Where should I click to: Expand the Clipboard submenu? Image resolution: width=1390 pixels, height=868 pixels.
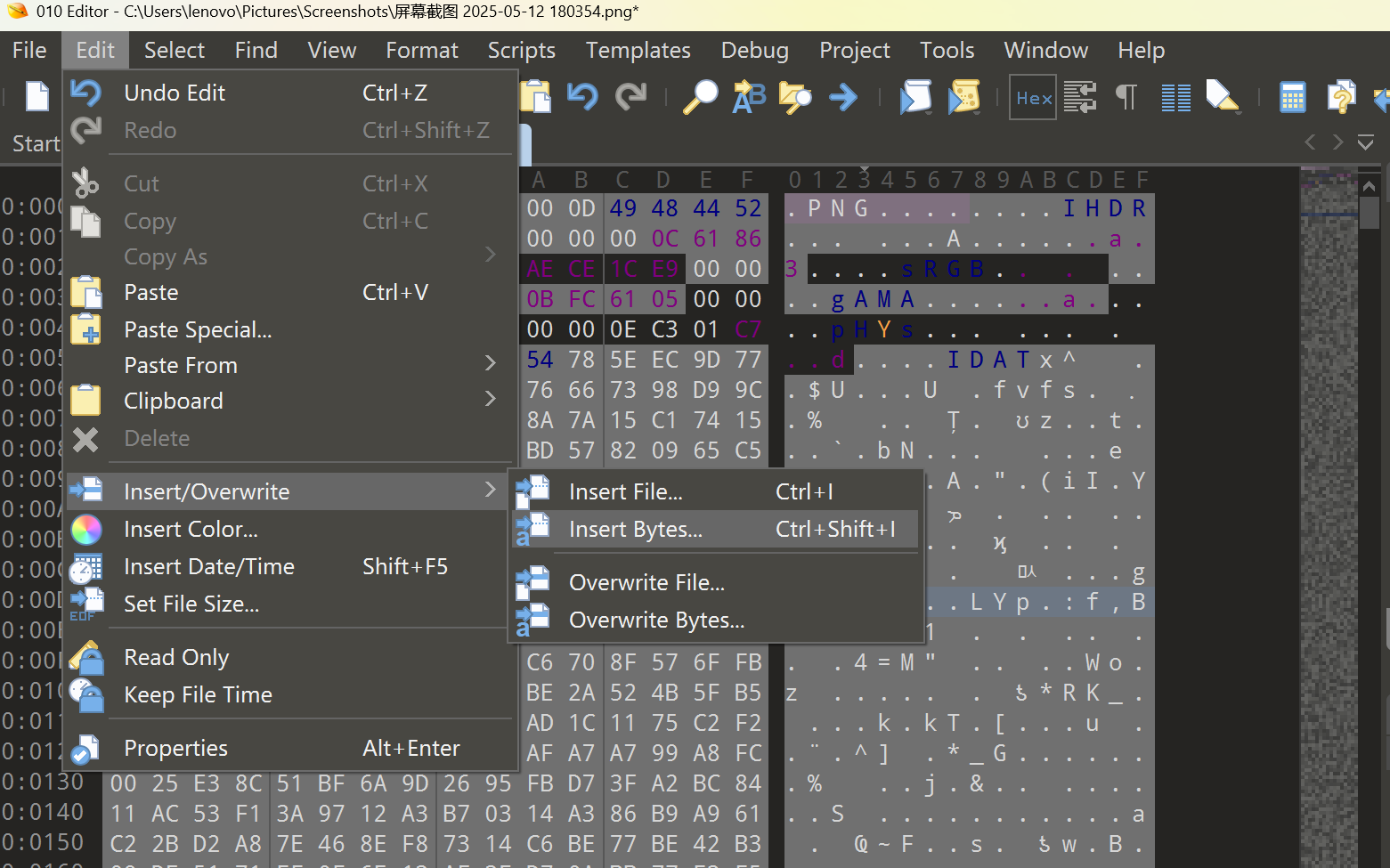point(290,401)
